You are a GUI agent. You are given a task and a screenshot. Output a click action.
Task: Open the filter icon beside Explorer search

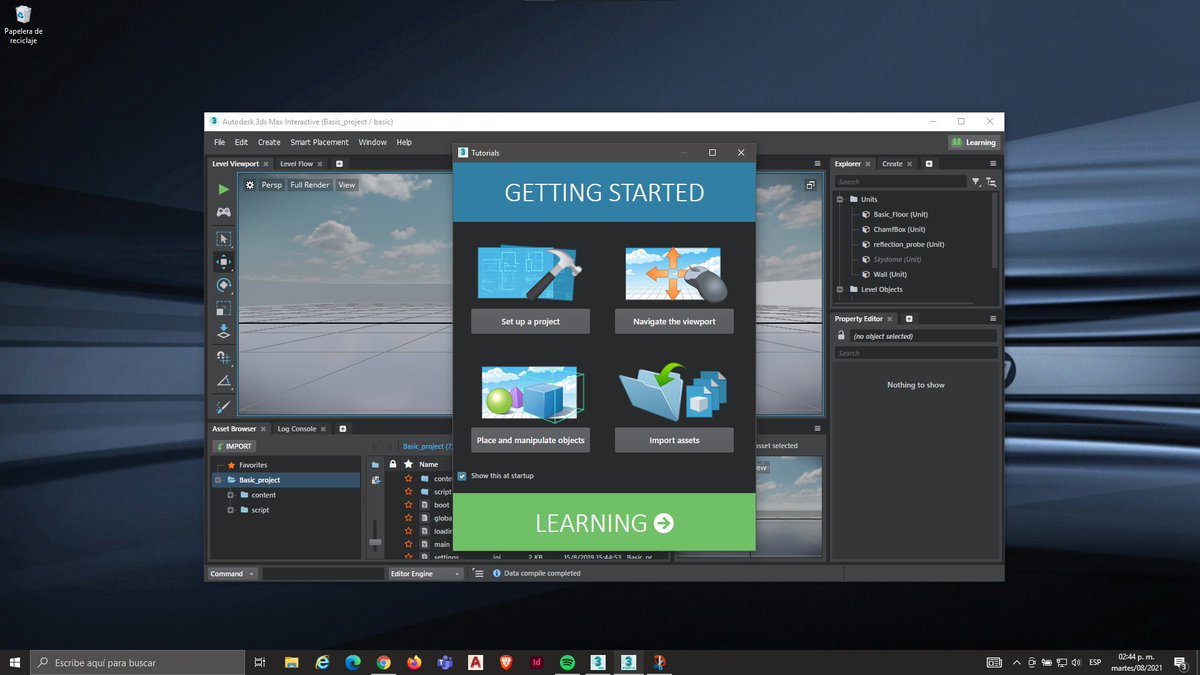click(x=977, y=181)
